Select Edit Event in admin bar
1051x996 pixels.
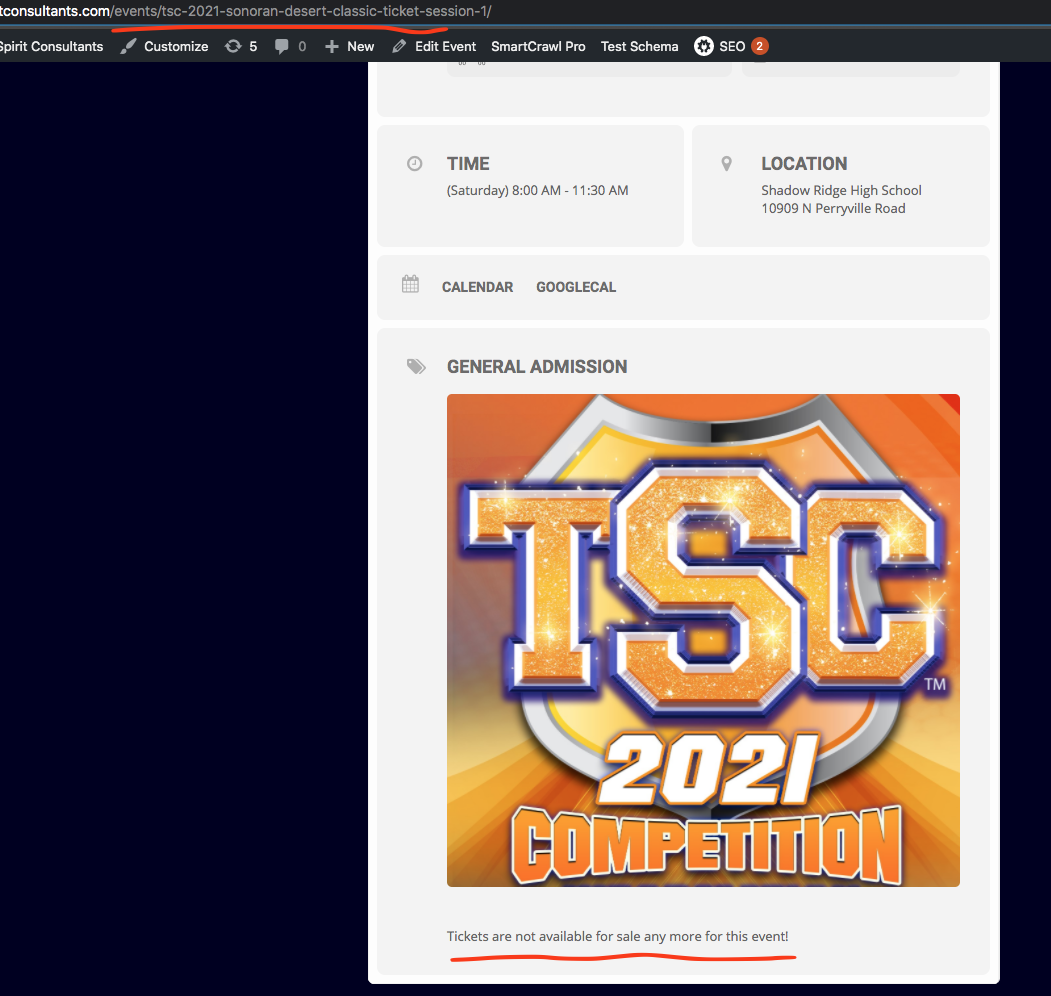pyautogui.click(x=445, y=46)
